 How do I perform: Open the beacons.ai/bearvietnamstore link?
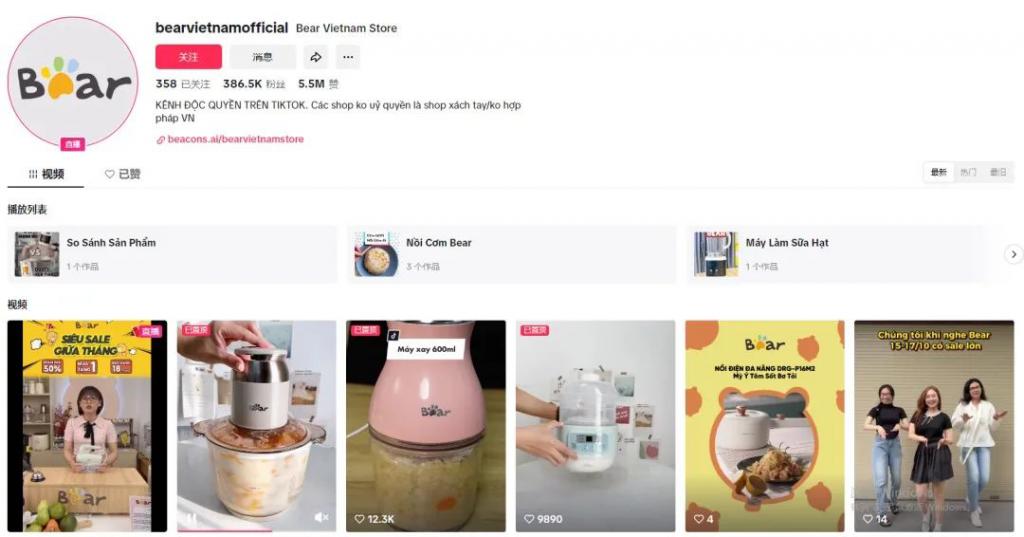[236, 139]
